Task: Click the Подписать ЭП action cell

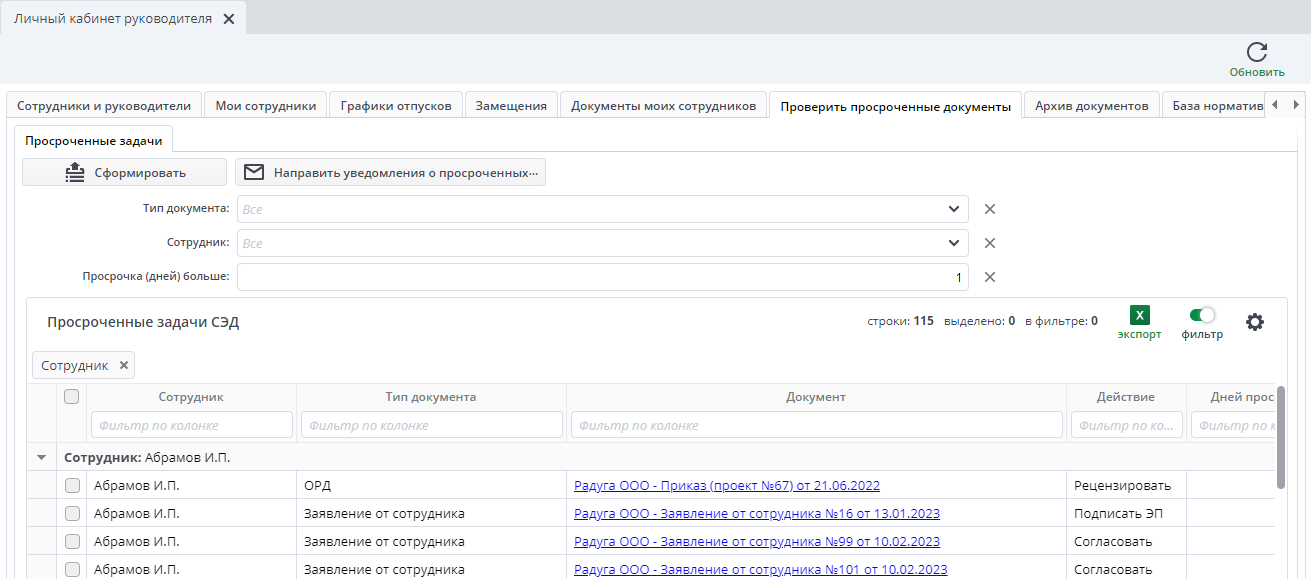Action: click(x=1126, y=513)
